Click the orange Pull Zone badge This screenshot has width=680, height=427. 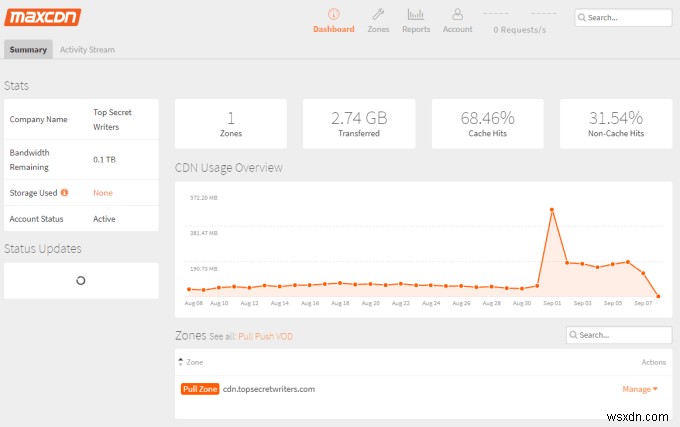[x=200, y=389]
